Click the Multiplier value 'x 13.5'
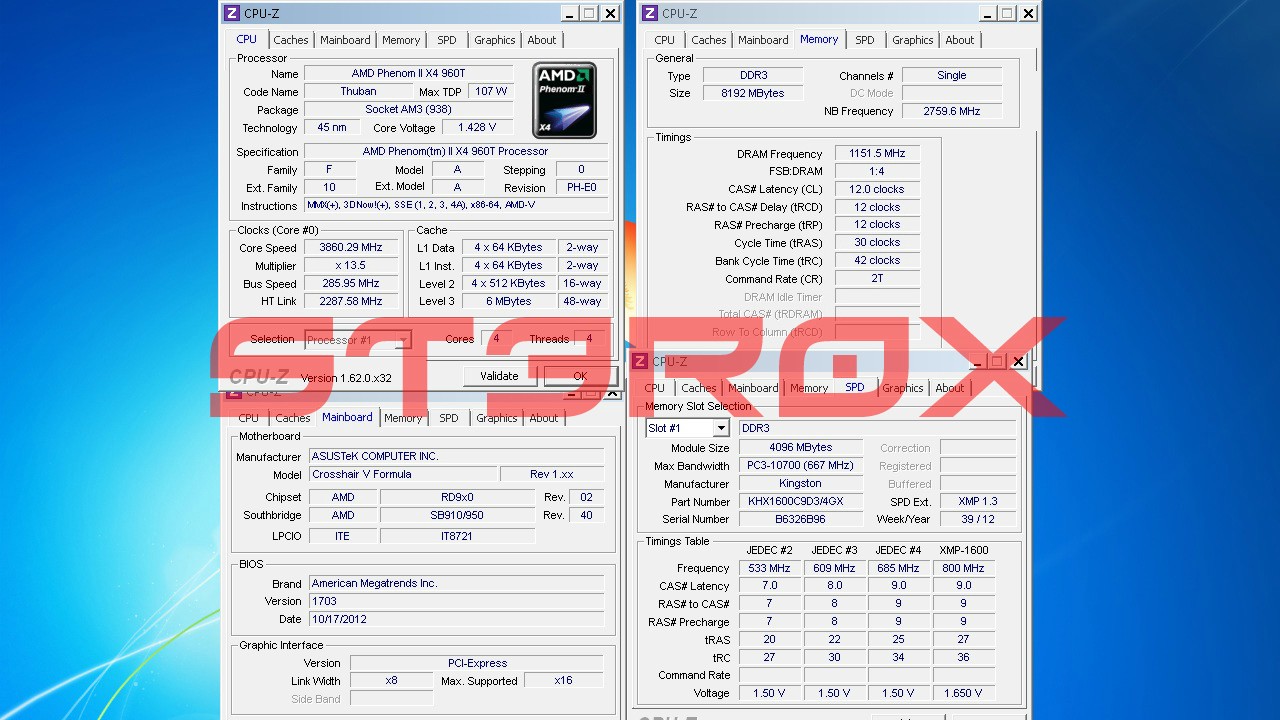This screenshot has width=1280, height=720. tap(351, 265)
